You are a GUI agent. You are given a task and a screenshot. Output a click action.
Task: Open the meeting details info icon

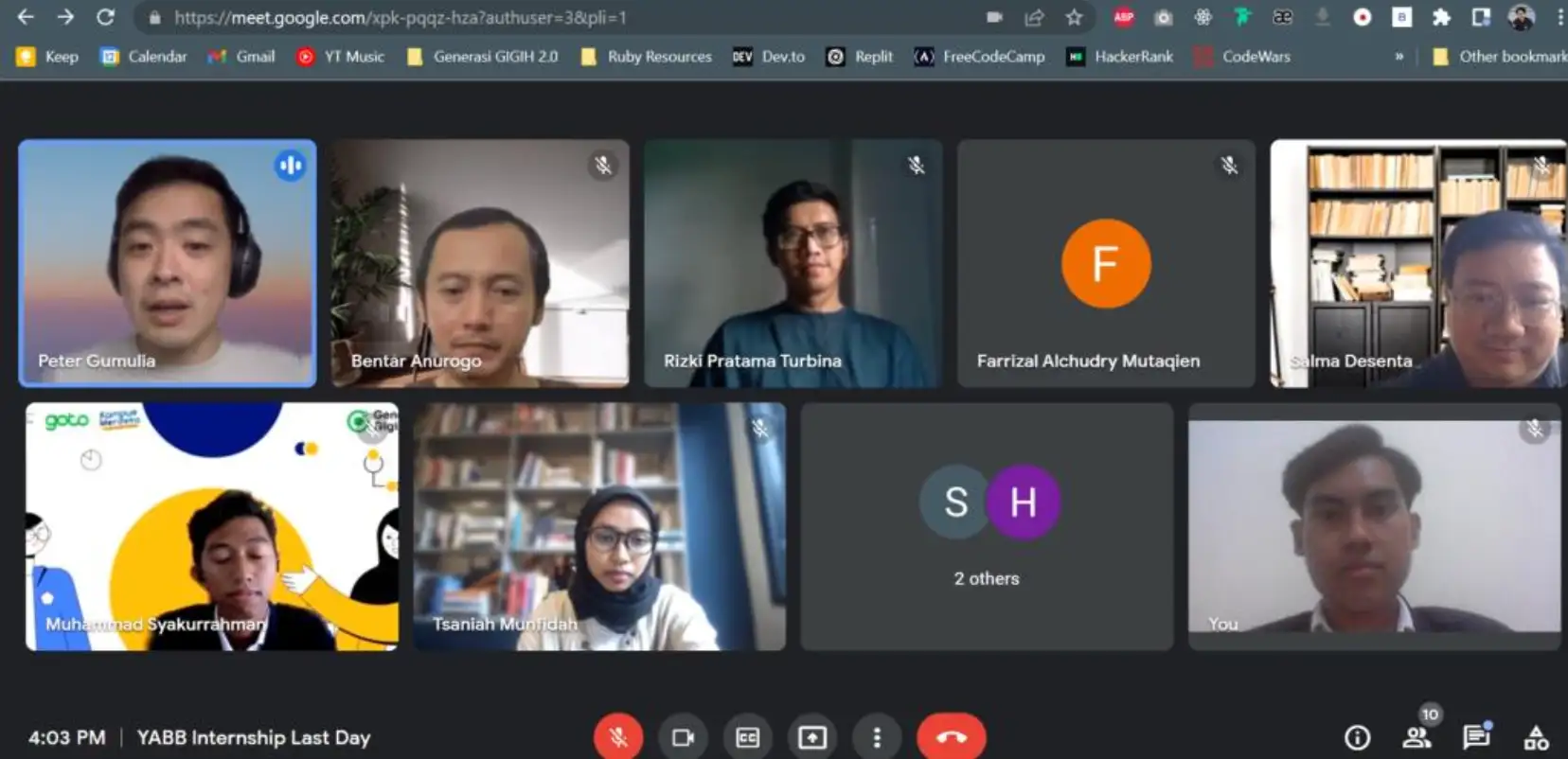pos(1357,737)
